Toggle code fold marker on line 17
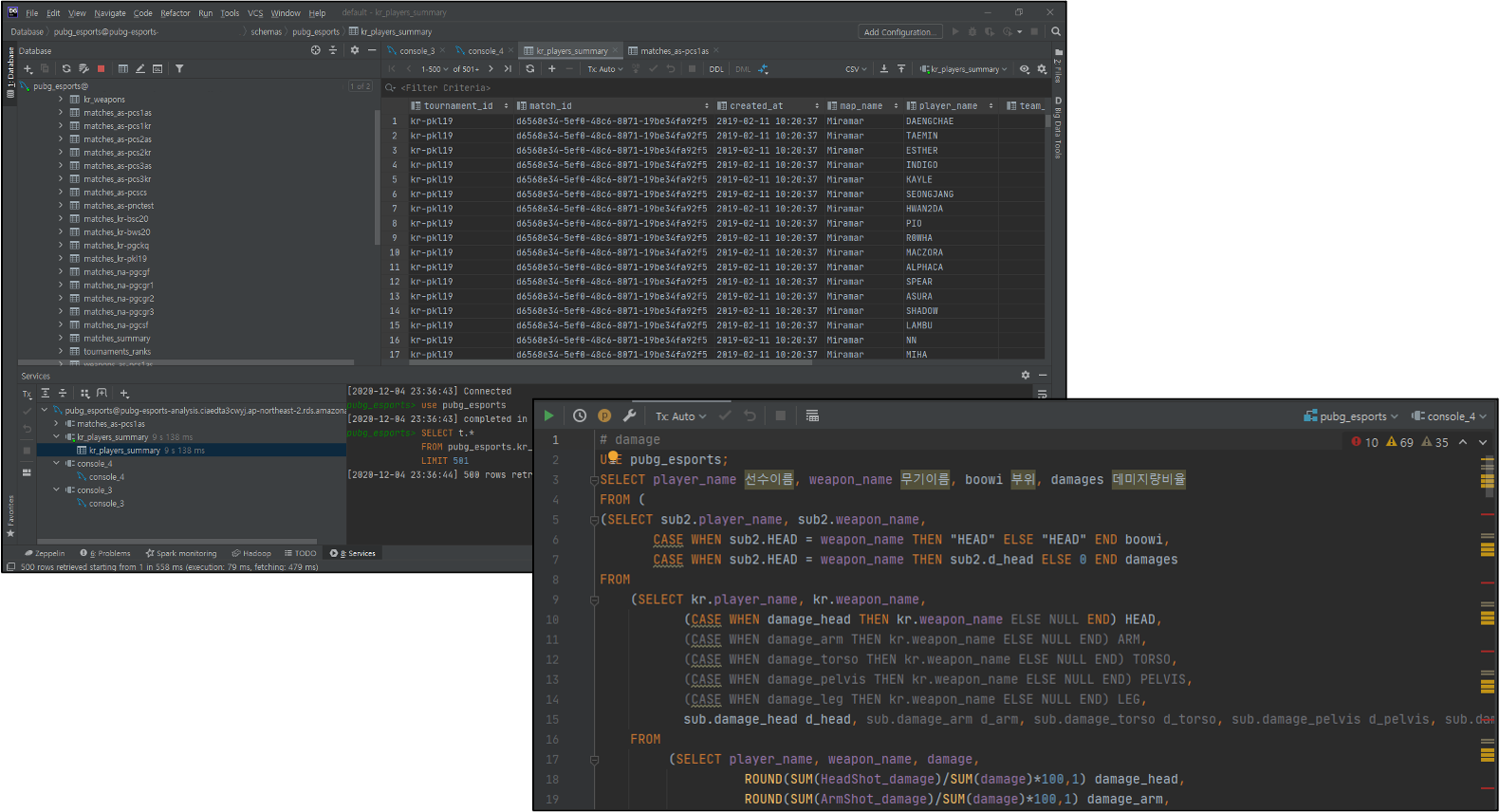The width and height of the screenshot is (1500, 812). pos(595,760)
